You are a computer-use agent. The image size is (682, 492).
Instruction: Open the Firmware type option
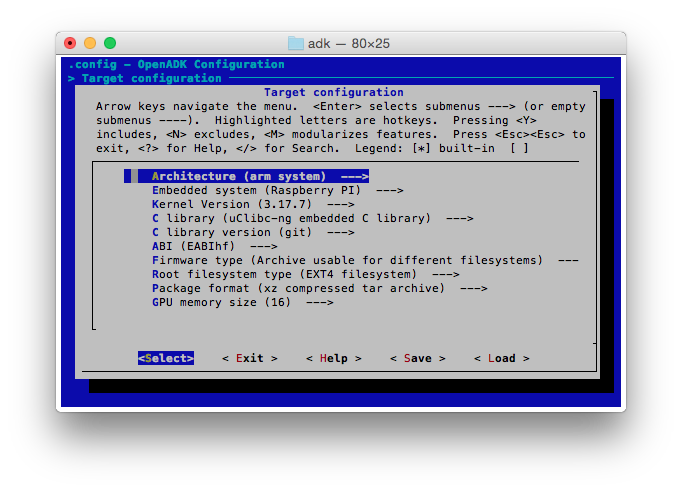pyautogui.click(x=364, y=260)
